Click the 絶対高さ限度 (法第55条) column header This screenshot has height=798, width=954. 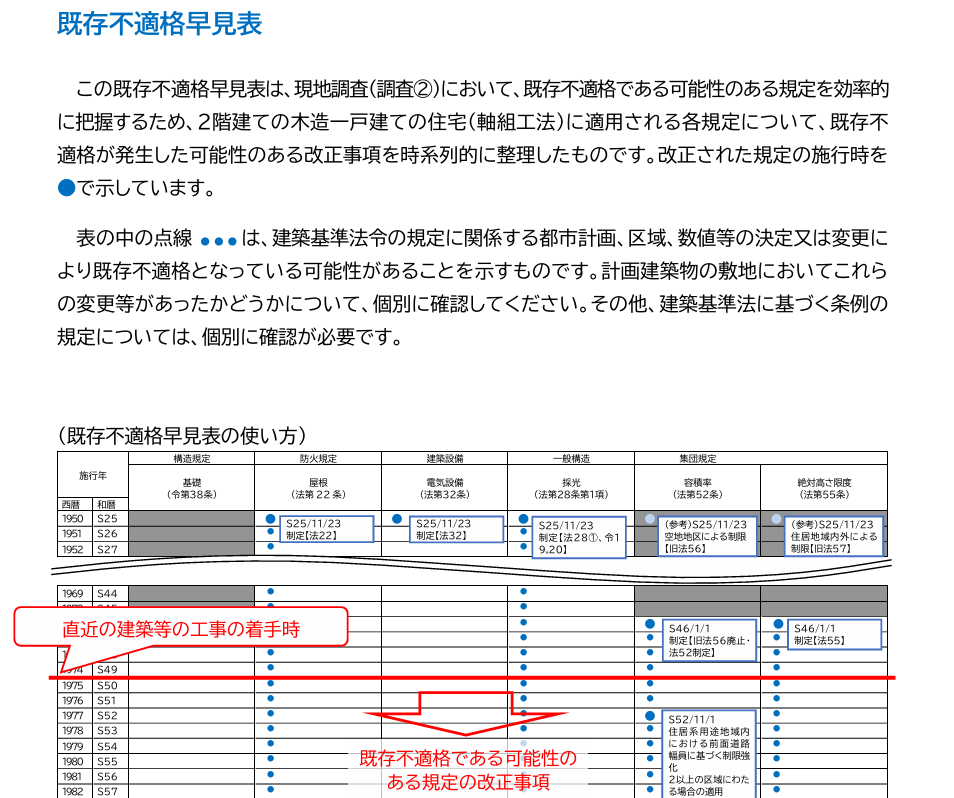coord(824,487)
